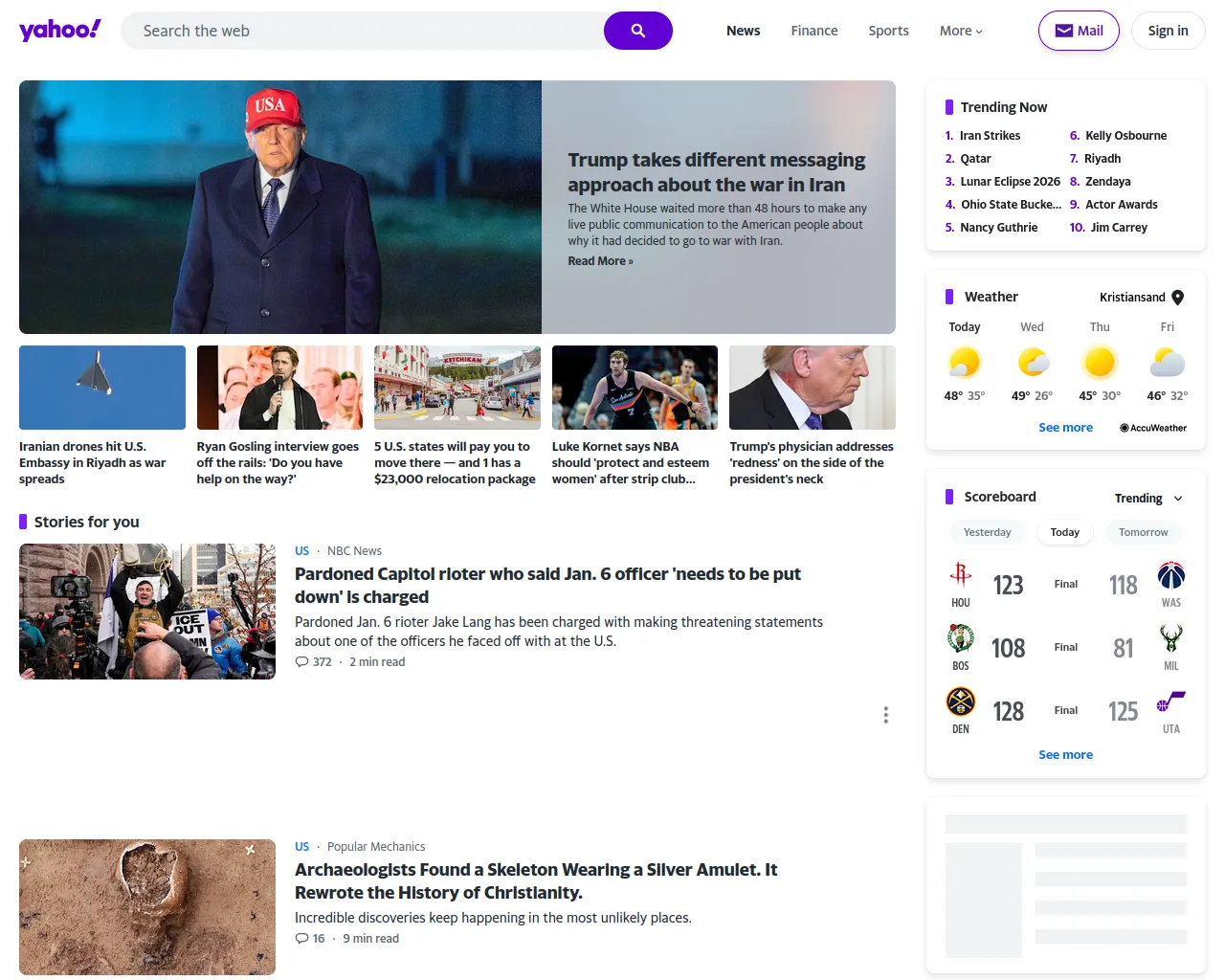
Task: Click Friday's cloudy weather icon
Action: pos(1168,363)
